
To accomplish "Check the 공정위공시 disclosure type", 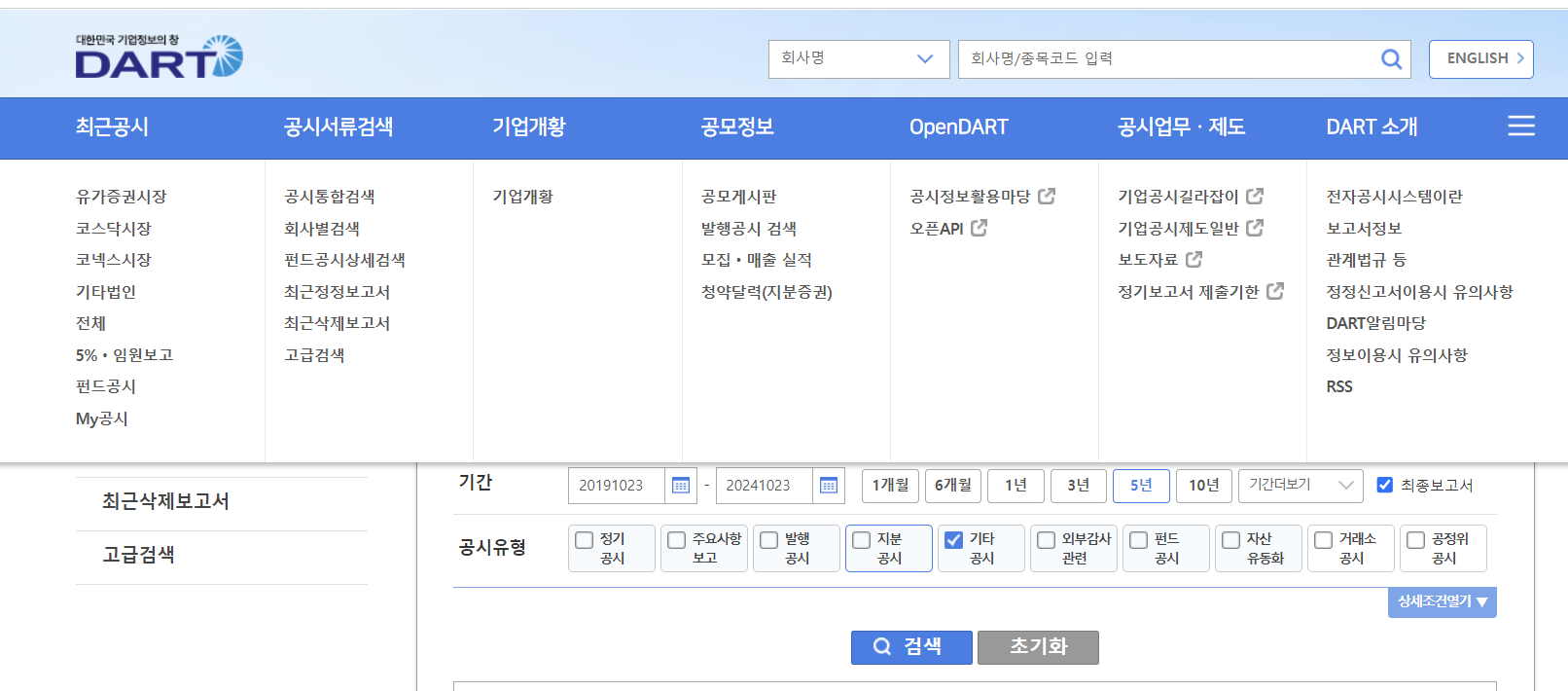I will (1416, 539).
